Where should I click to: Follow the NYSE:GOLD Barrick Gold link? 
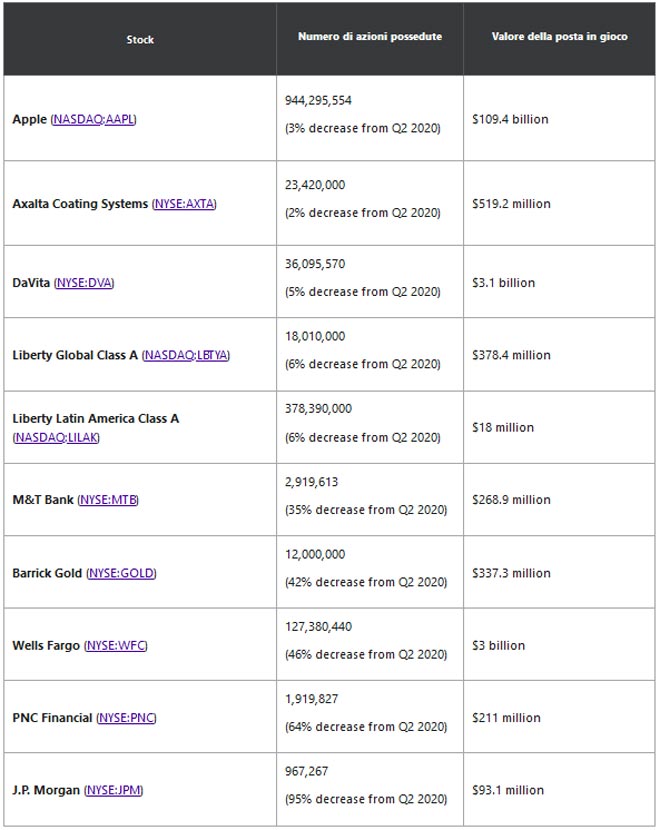pyautogui.click(x=122, y=573)
